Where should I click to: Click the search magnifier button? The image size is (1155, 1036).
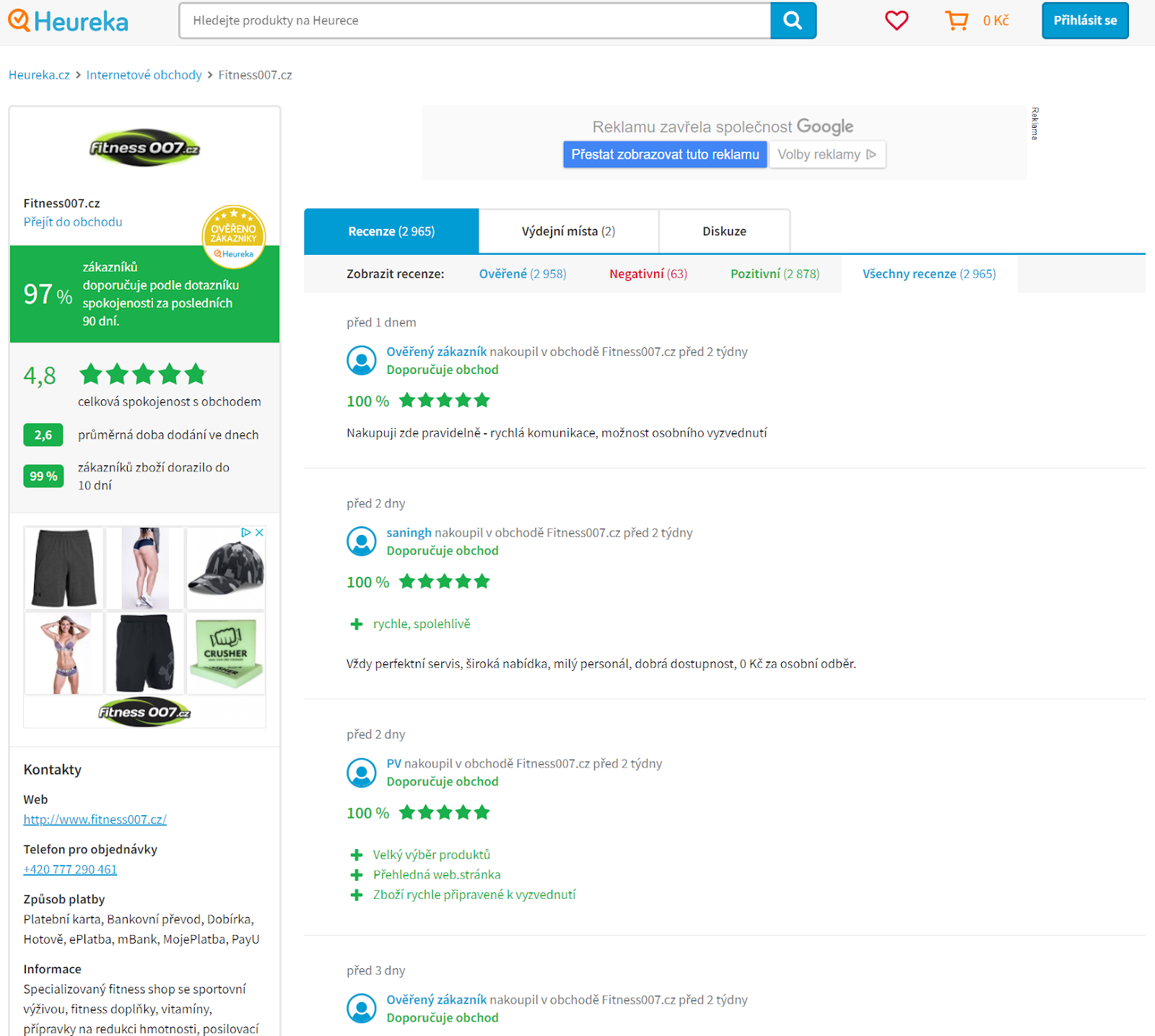coord(793,20)
